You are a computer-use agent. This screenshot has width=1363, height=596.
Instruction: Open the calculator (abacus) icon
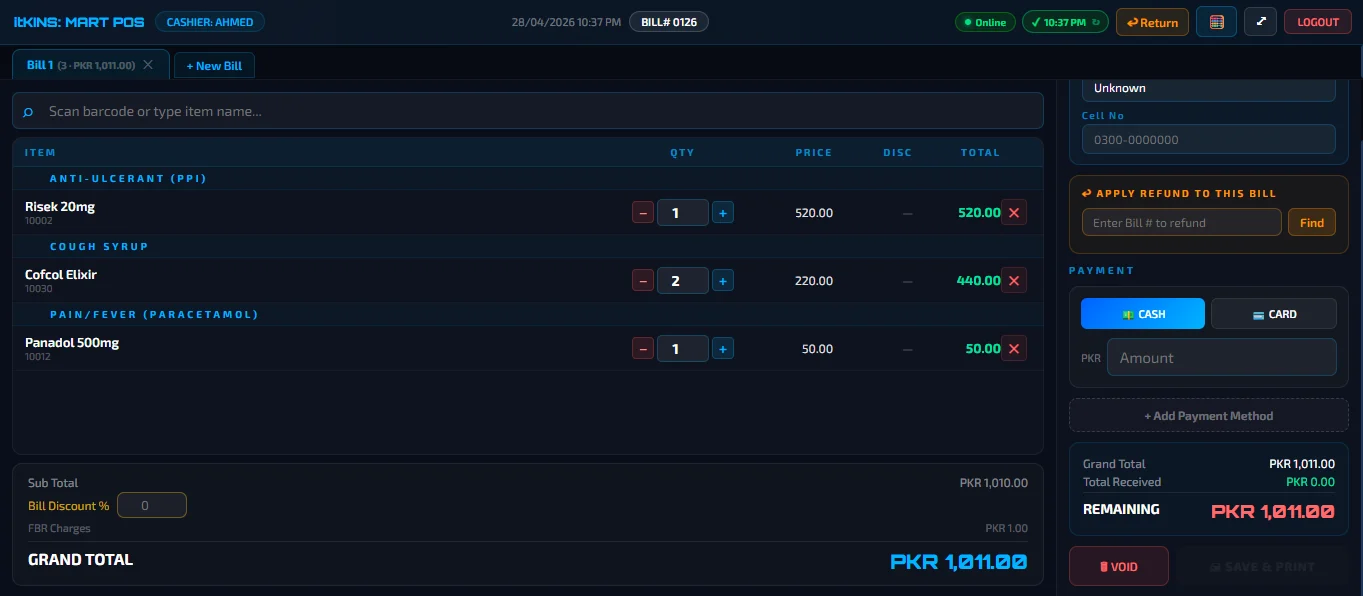coord(1216,22)
